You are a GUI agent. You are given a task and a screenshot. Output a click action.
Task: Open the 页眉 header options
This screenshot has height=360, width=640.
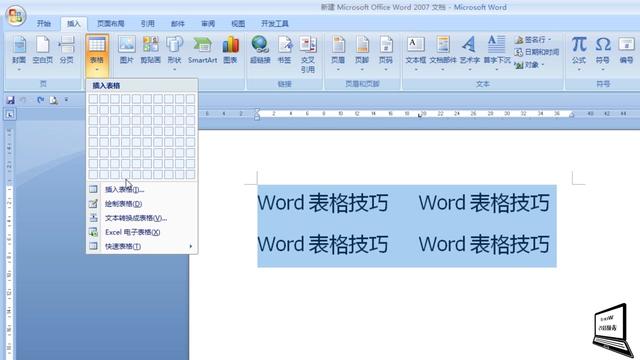[x=338, y=53]
